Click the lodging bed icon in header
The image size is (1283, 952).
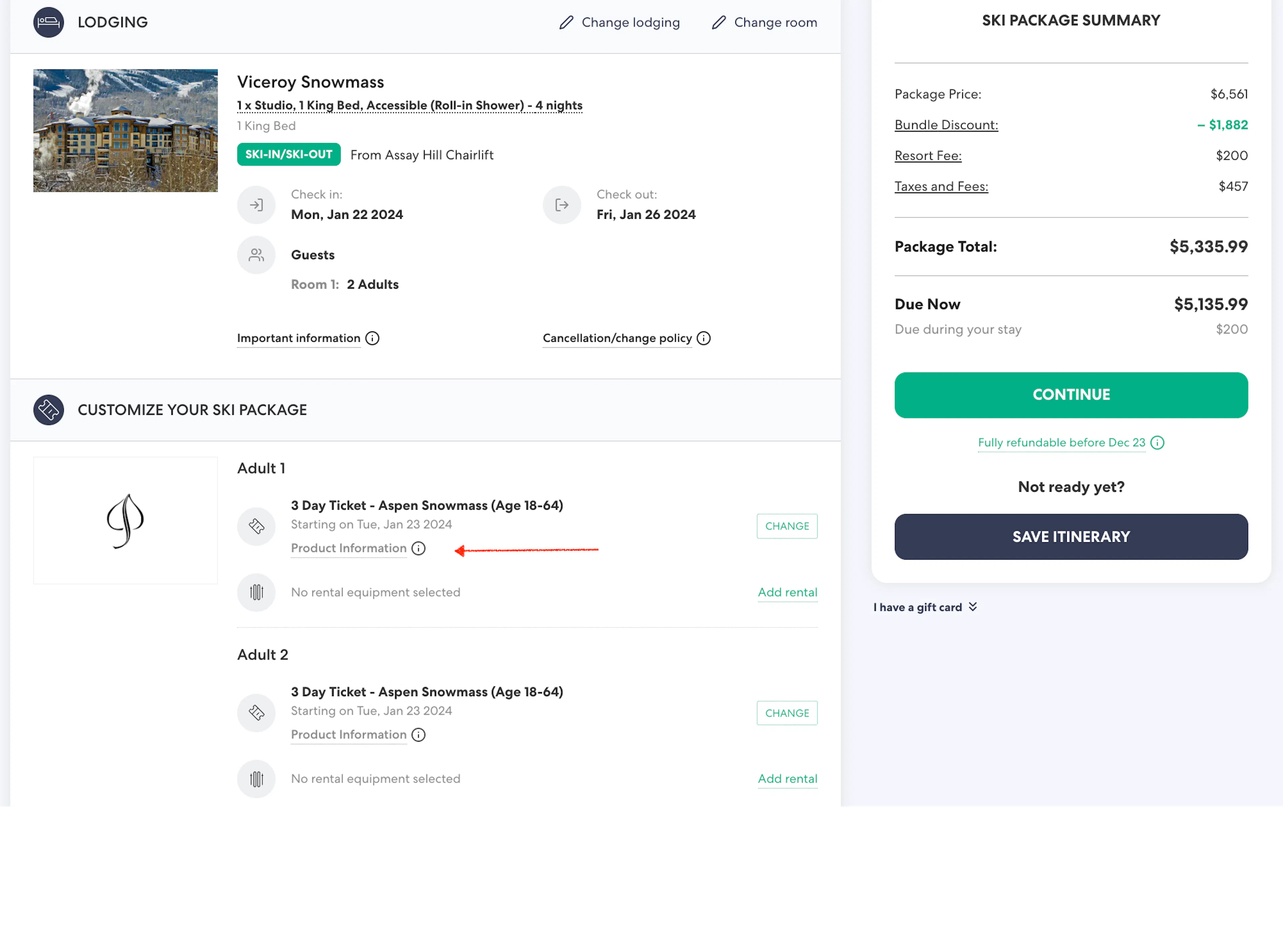48,22
